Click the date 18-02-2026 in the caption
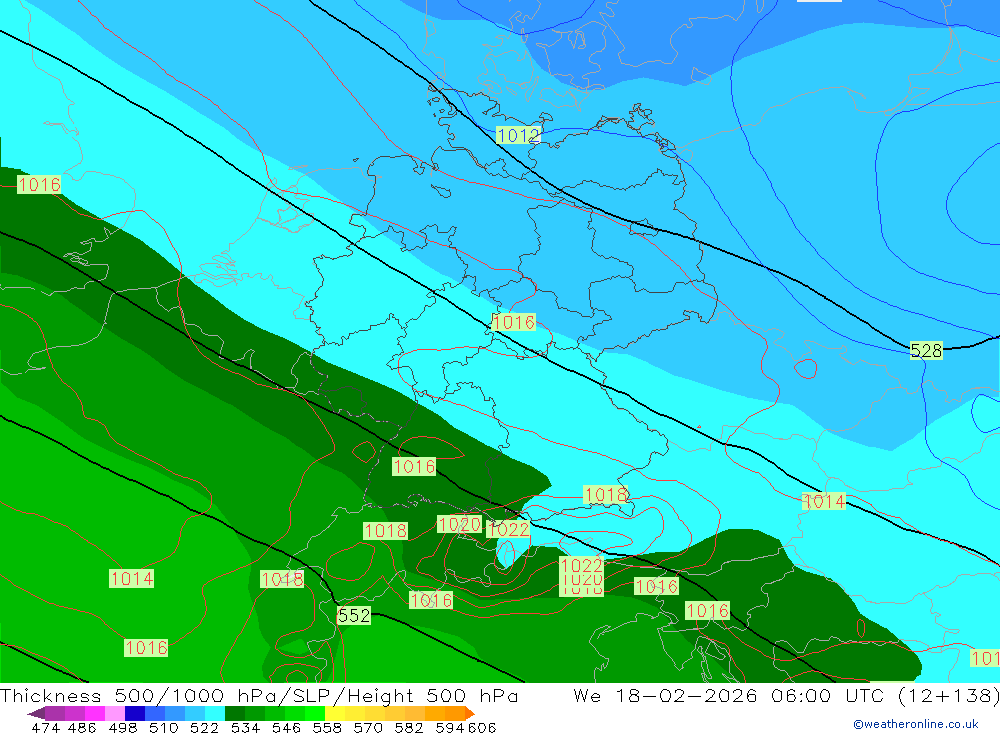This screenshot has height=733, width=1000. [686, 695]
